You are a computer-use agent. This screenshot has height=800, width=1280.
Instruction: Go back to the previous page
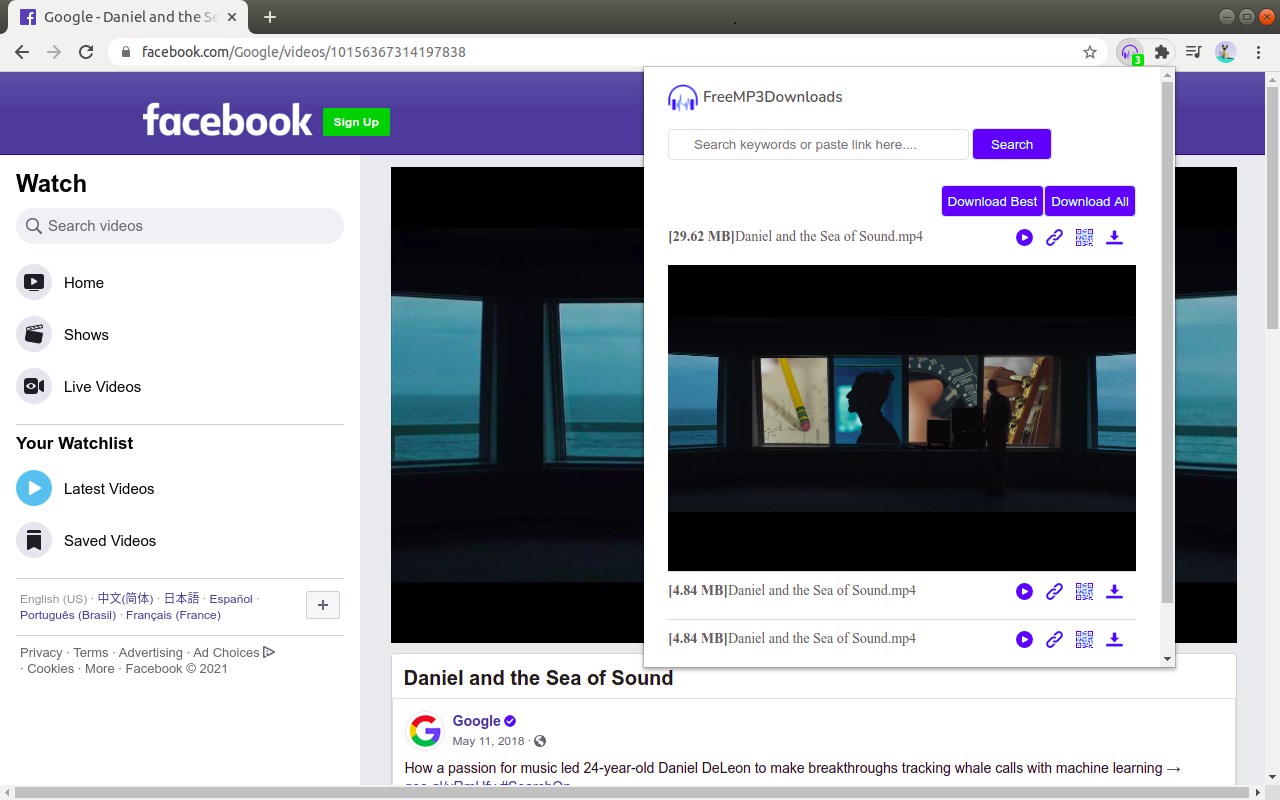click(x=22, y=52)
